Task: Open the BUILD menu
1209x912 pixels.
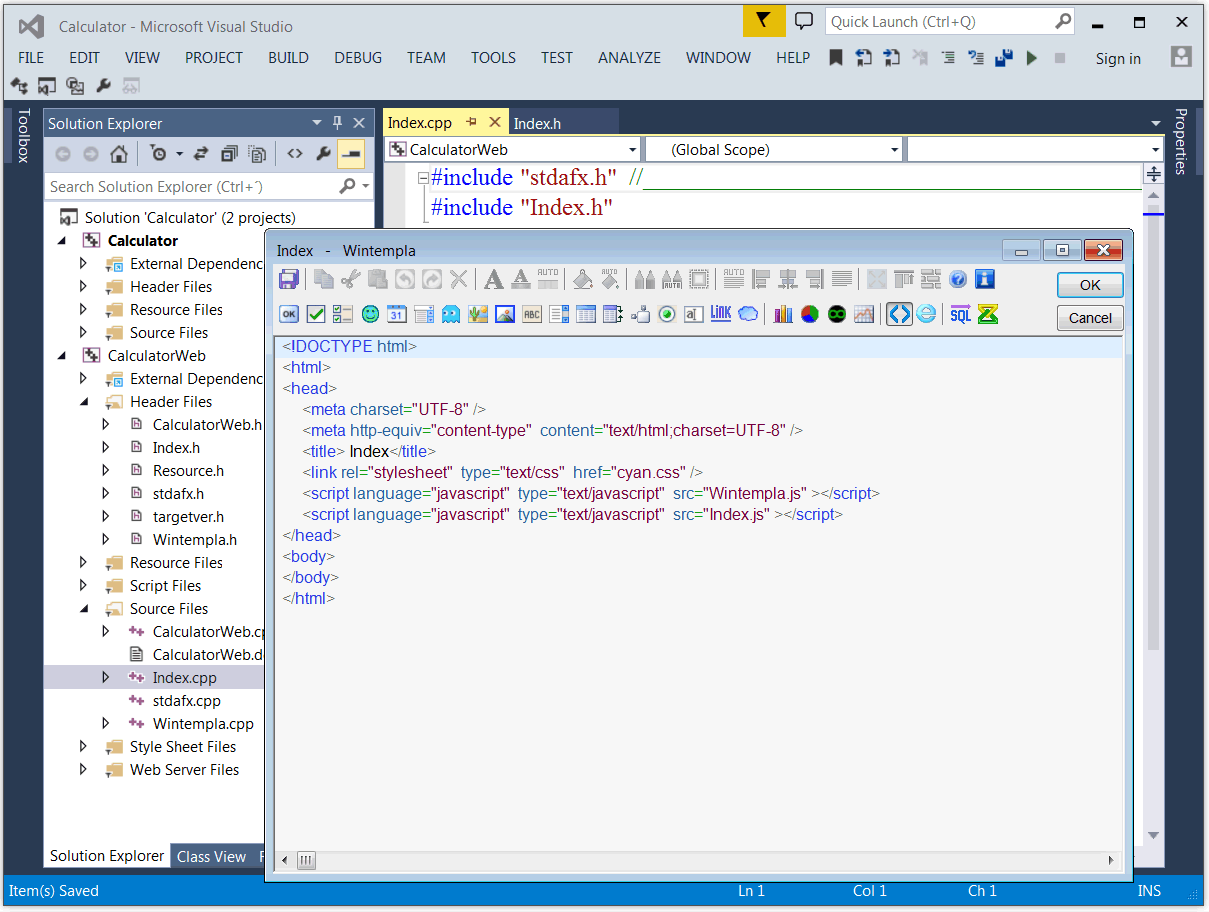Action: click(288, 57)
